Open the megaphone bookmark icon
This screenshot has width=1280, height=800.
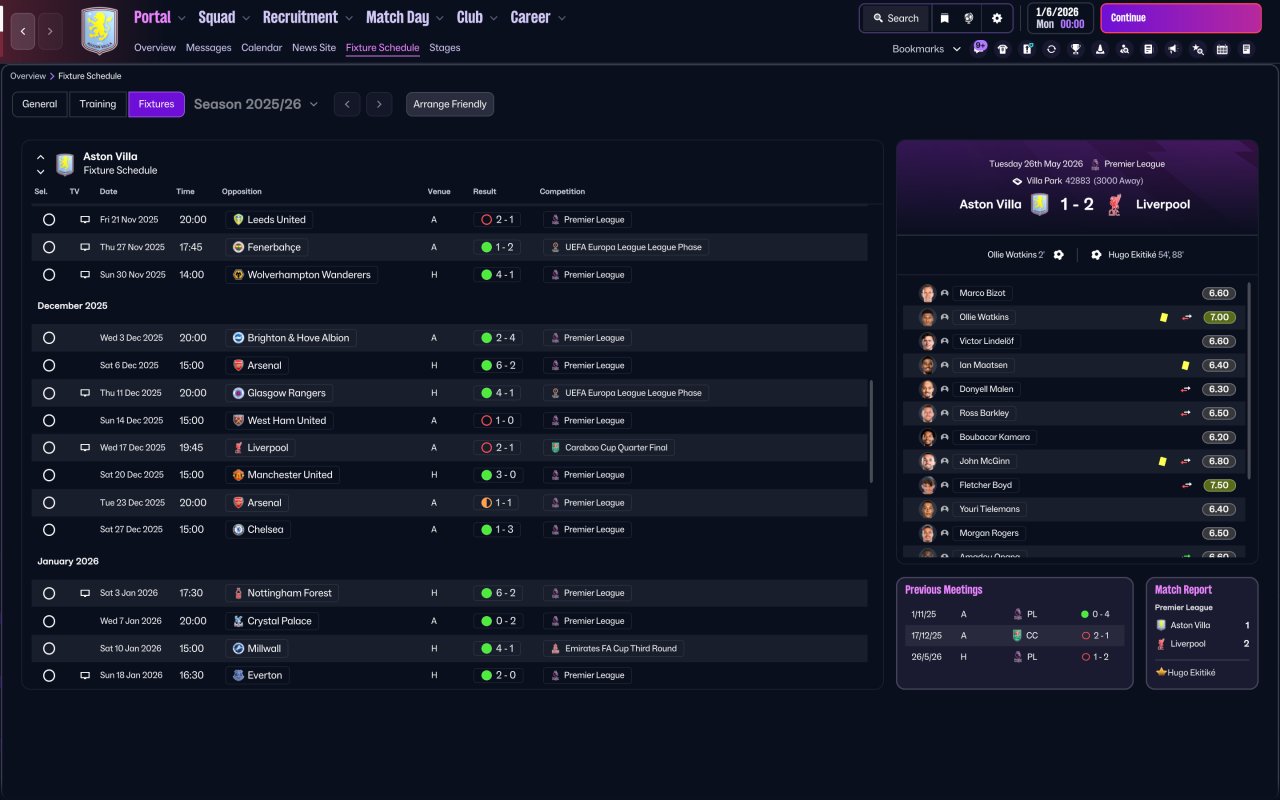pyautogui.click(x=1173, y=49)
